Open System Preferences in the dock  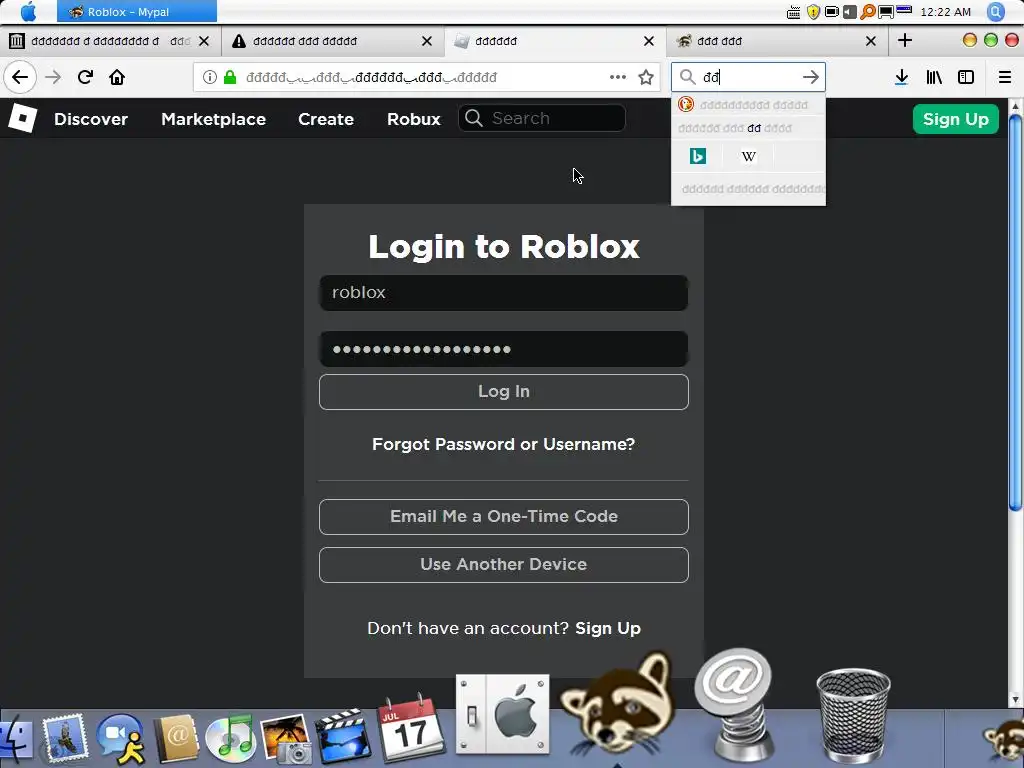[x=503, y=714]
